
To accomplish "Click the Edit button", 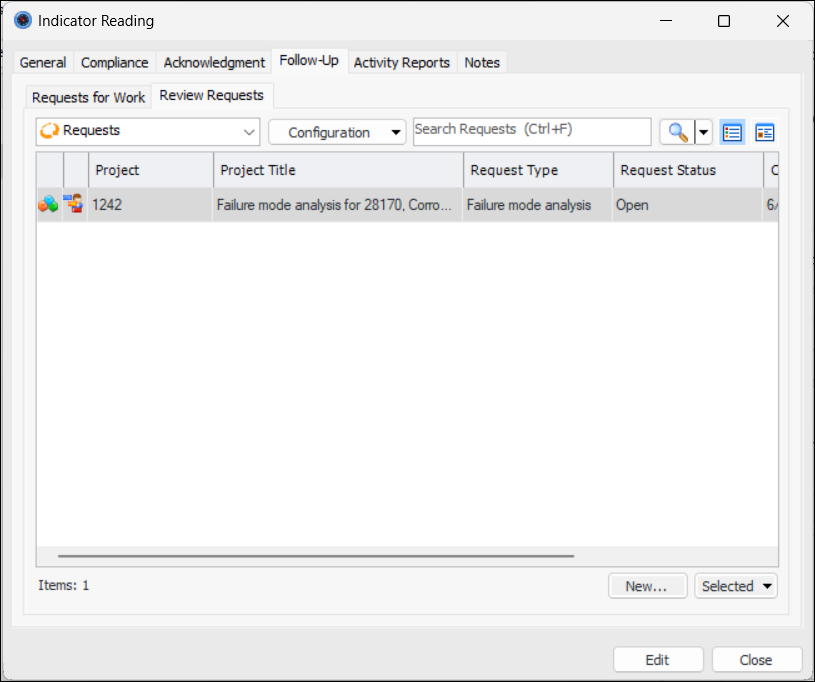I will tap(658, 660).
